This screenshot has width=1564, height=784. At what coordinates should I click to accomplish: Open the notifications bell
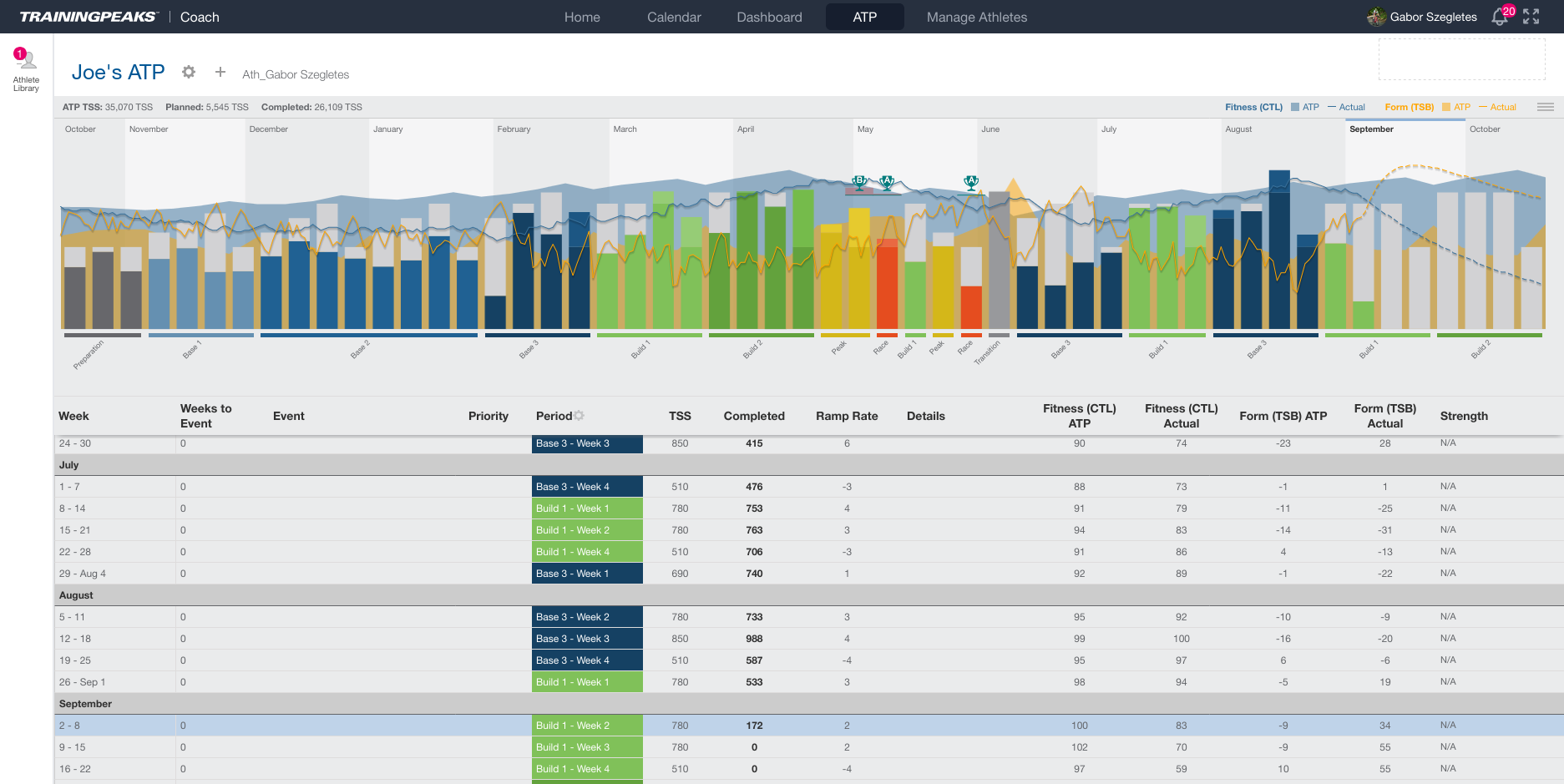pyautogui.click(x=1500, y=17)
